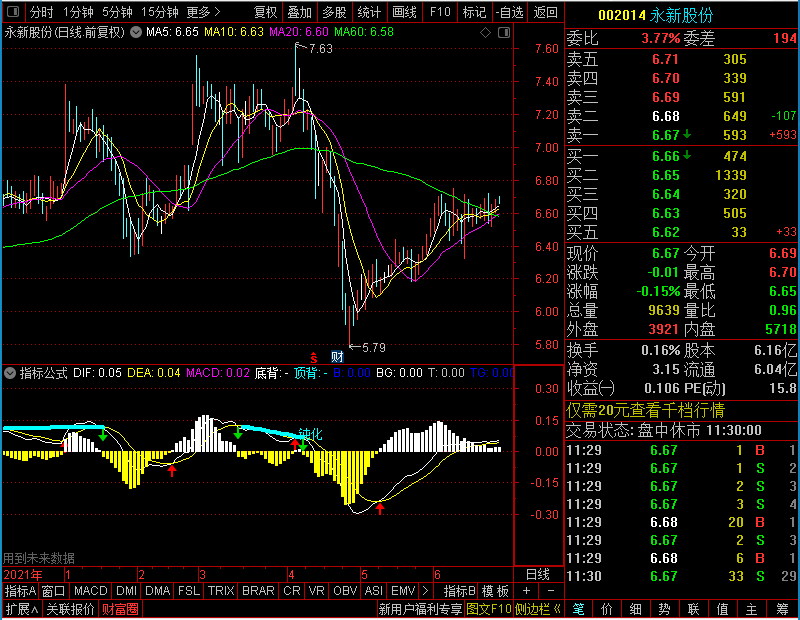Click 仅需20元查看千档行情 ad link

[x=645, y=410]
